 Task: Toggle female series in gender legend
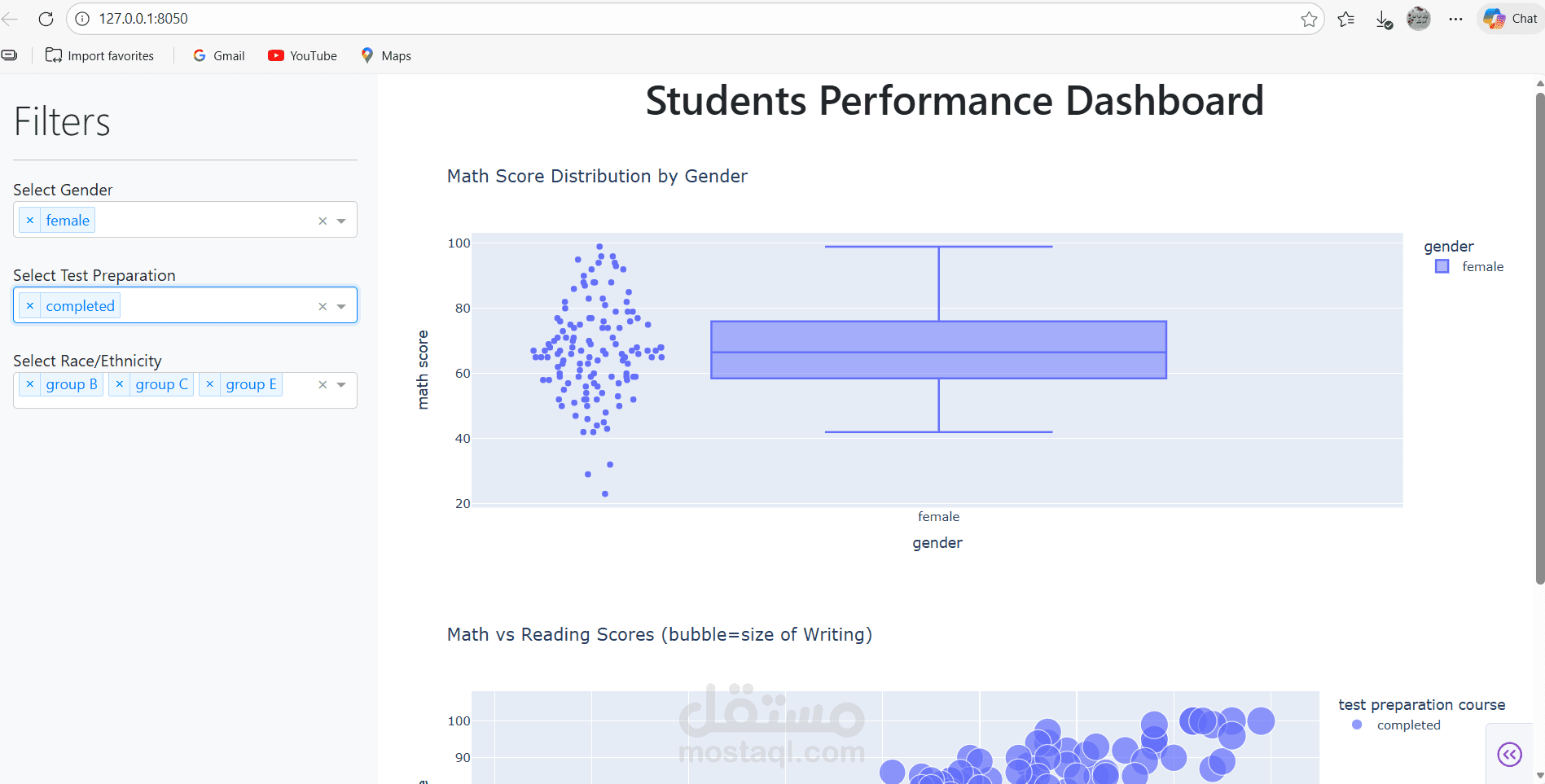pyautogui.click(x=1473, y=267)
